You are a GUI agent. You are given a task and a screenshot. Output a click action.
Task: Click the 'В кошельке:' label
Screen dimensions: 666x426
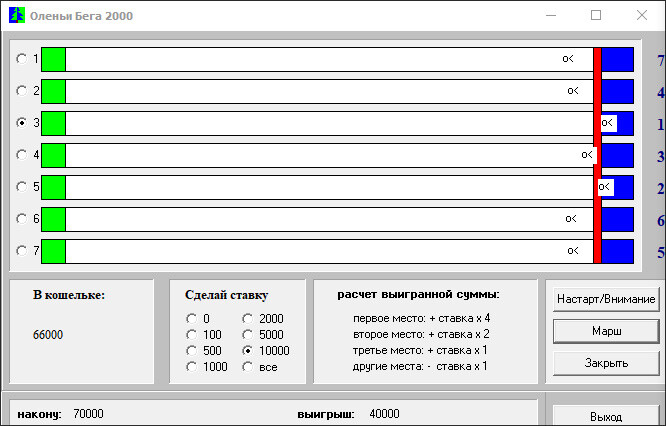69,295
